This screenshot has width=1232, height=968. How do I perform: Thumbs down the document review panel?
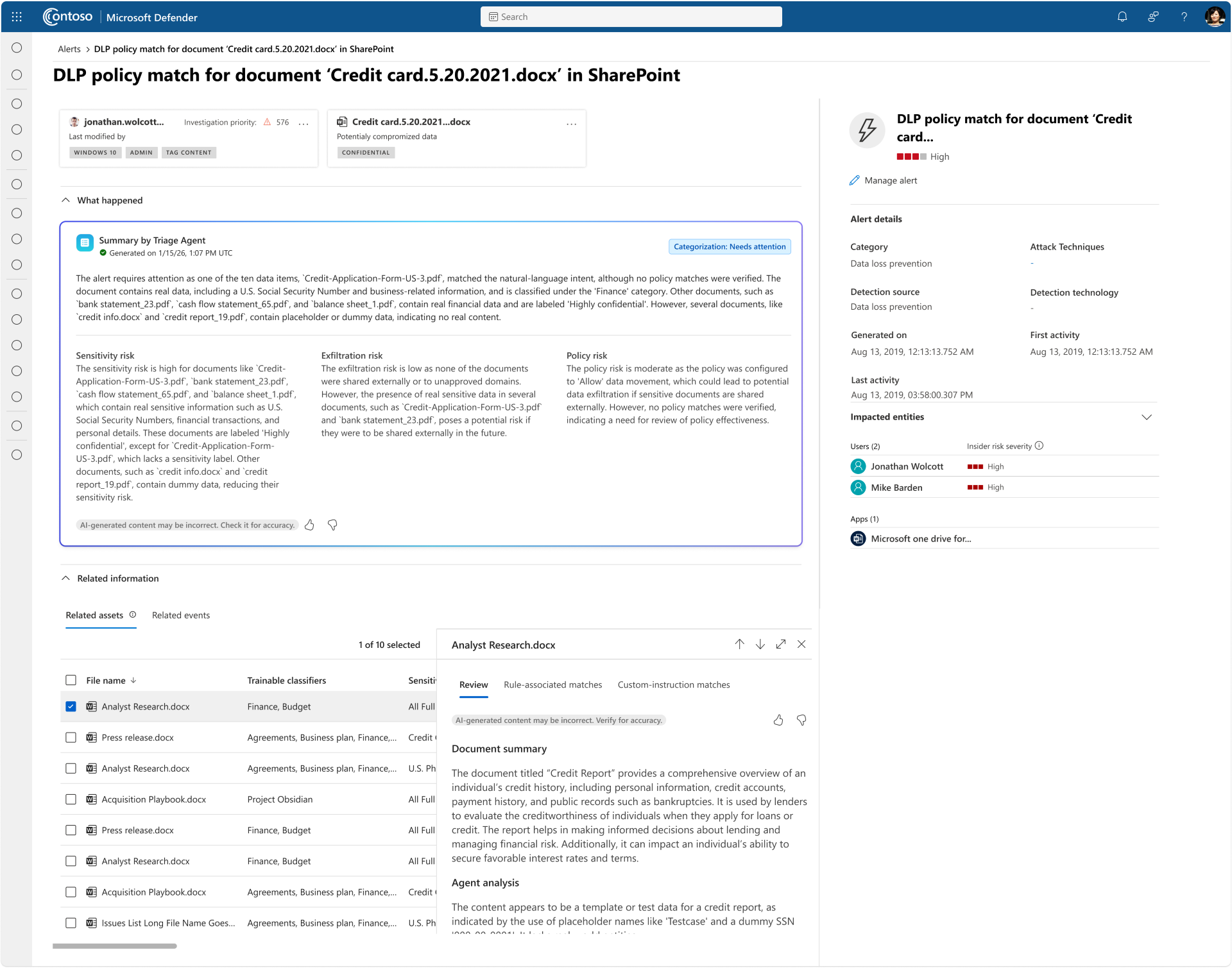[801, 720]
